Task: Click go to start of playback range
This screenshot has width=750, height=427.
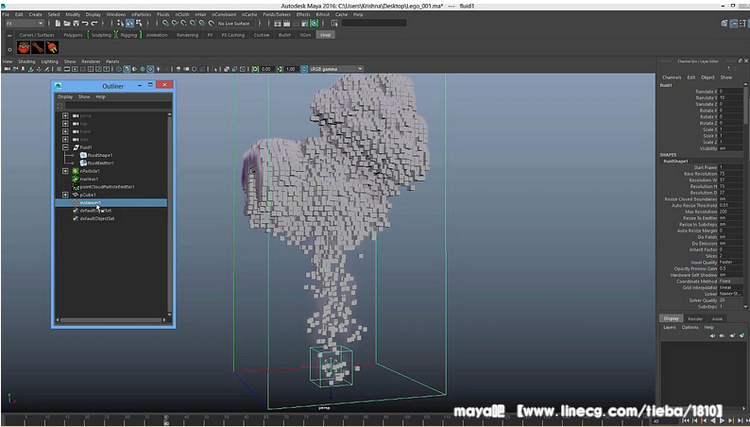Action: tap(687, 421)
